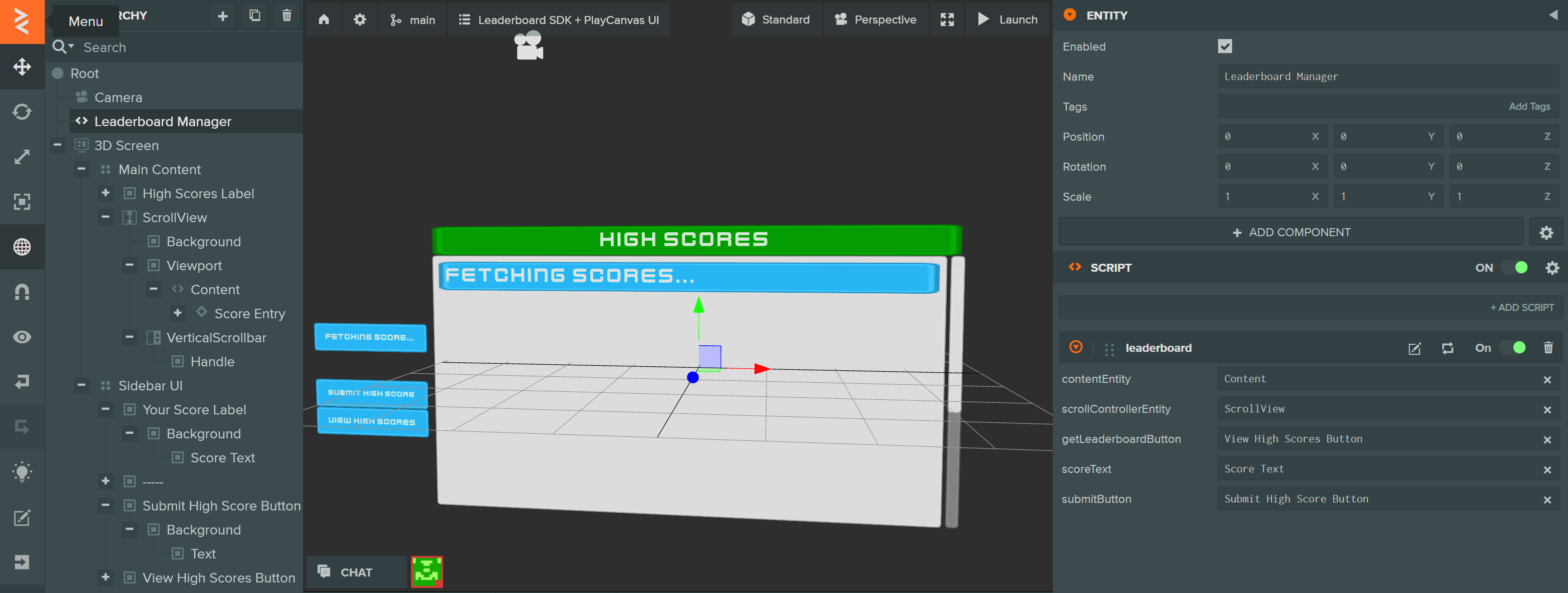Expand the High Scores Label node

(105, 193)
